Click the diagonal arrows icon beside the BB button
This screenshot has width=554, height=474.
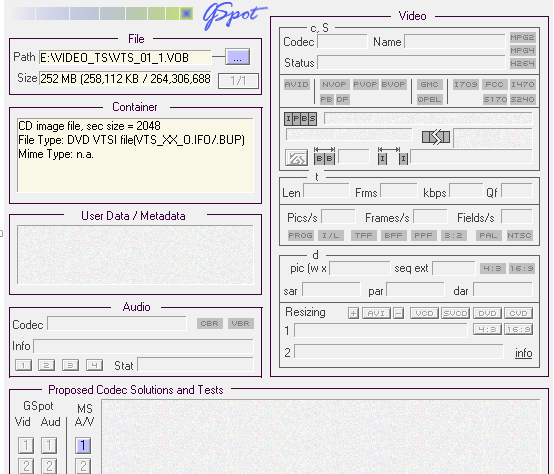tap(296, 158)
